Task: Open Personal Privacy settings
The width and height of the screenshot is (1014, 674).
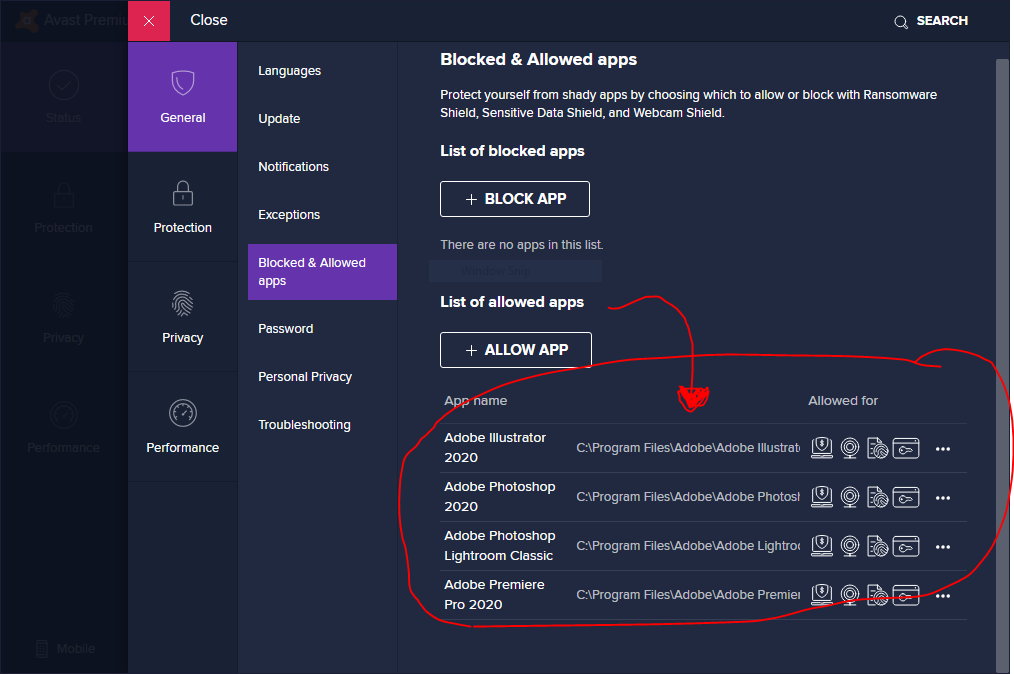Action: point(305,376)
